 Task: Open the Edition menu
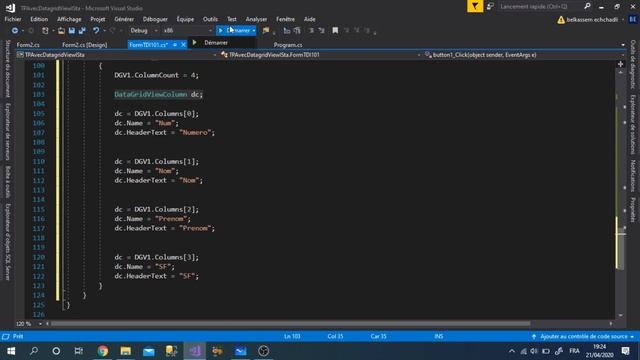[39, 19]
